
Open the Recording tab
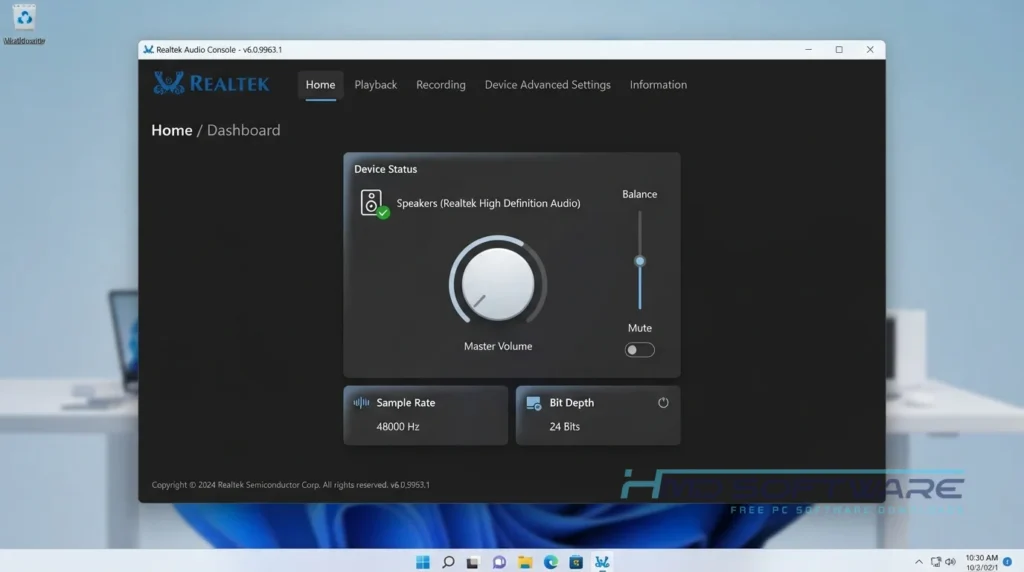click(x=441, y=85)
